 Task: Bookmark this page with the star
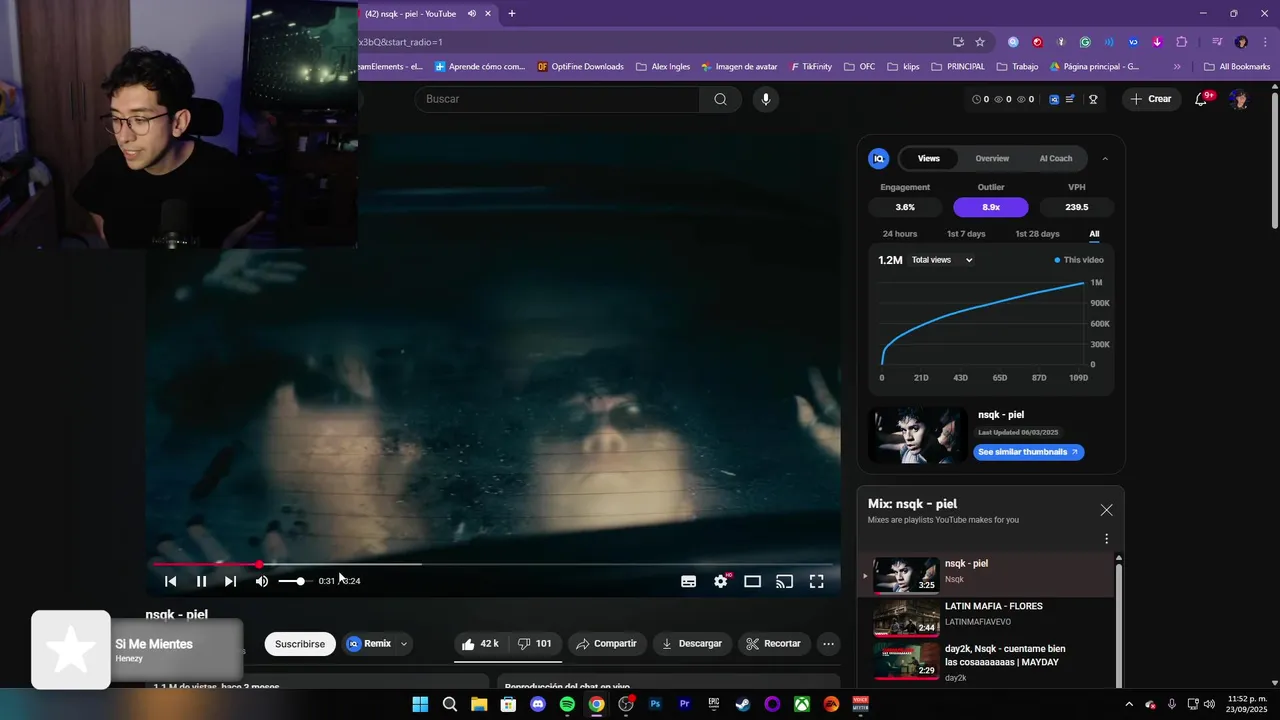pyautogui.click(x=980, y=42)
